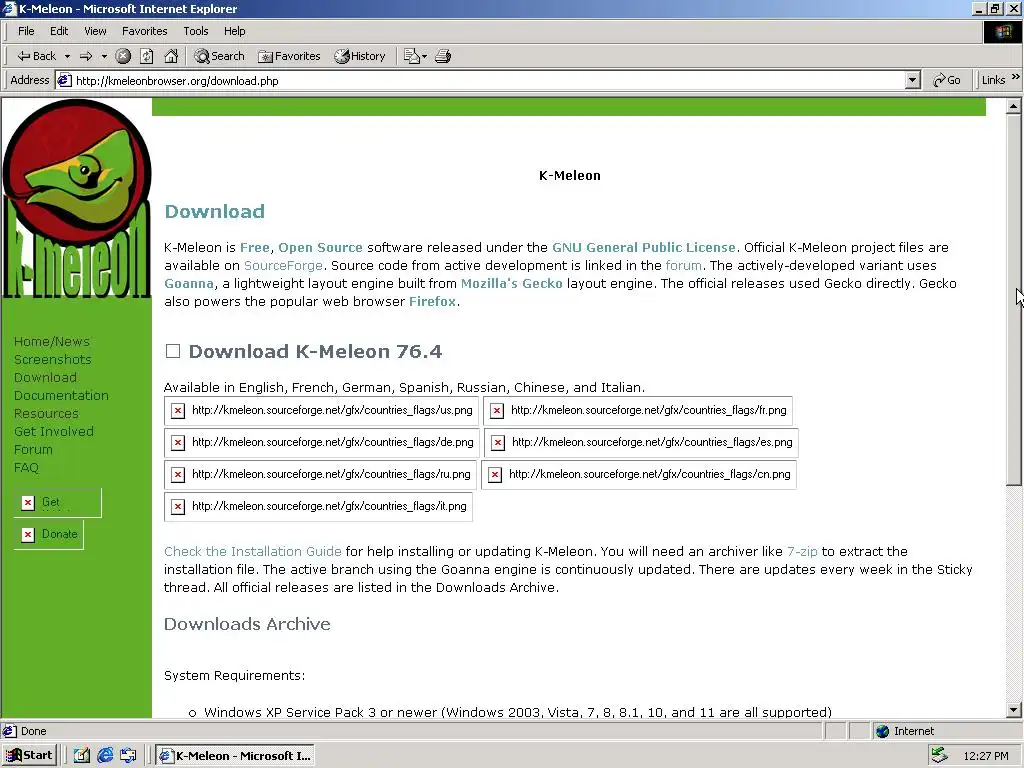Follow the SourceForge link
1024x768 pixels.
(283, 265)
